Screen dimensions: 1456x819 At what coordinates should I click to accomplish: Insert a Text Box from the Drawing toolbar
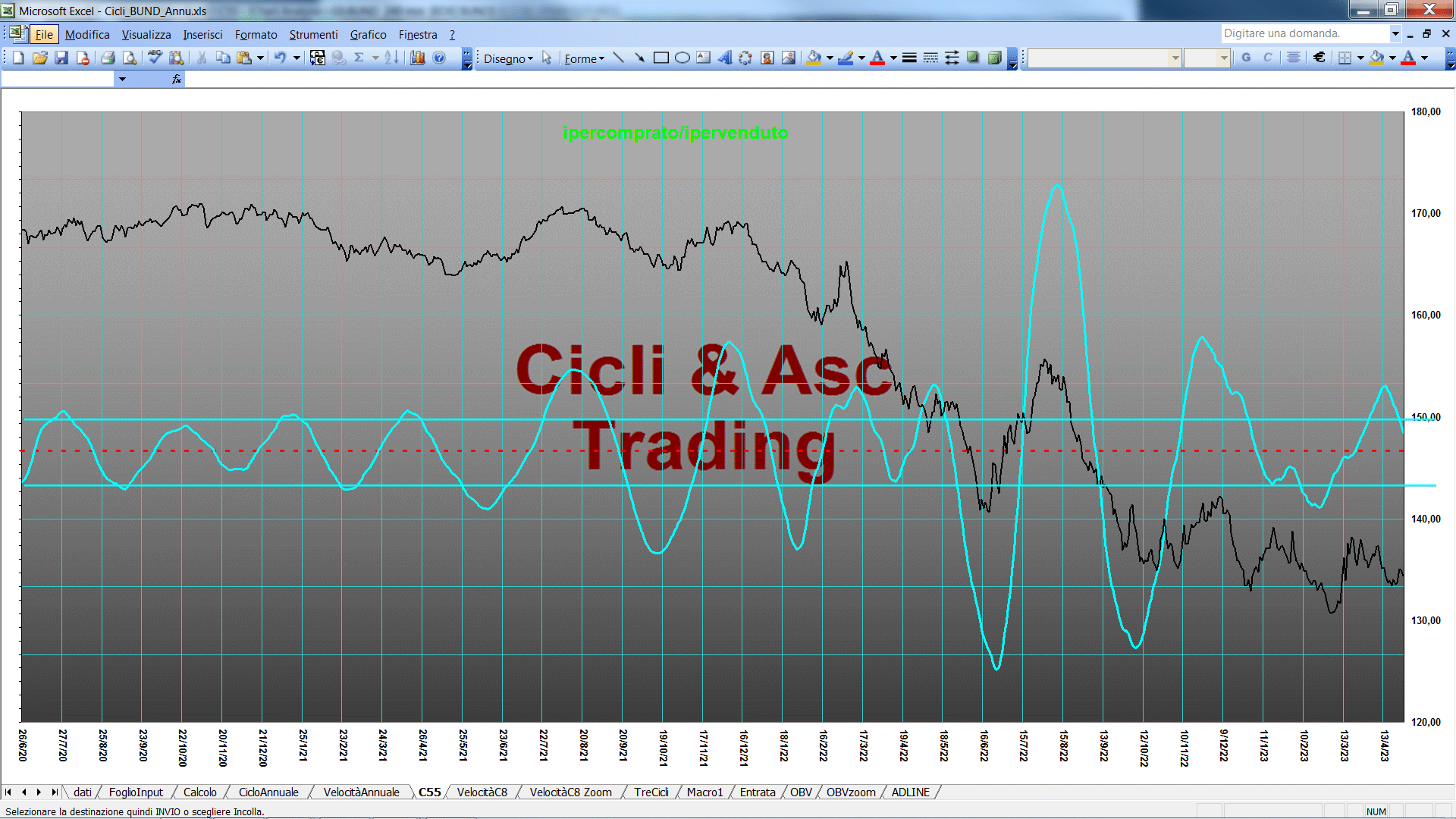pos(704,58)
